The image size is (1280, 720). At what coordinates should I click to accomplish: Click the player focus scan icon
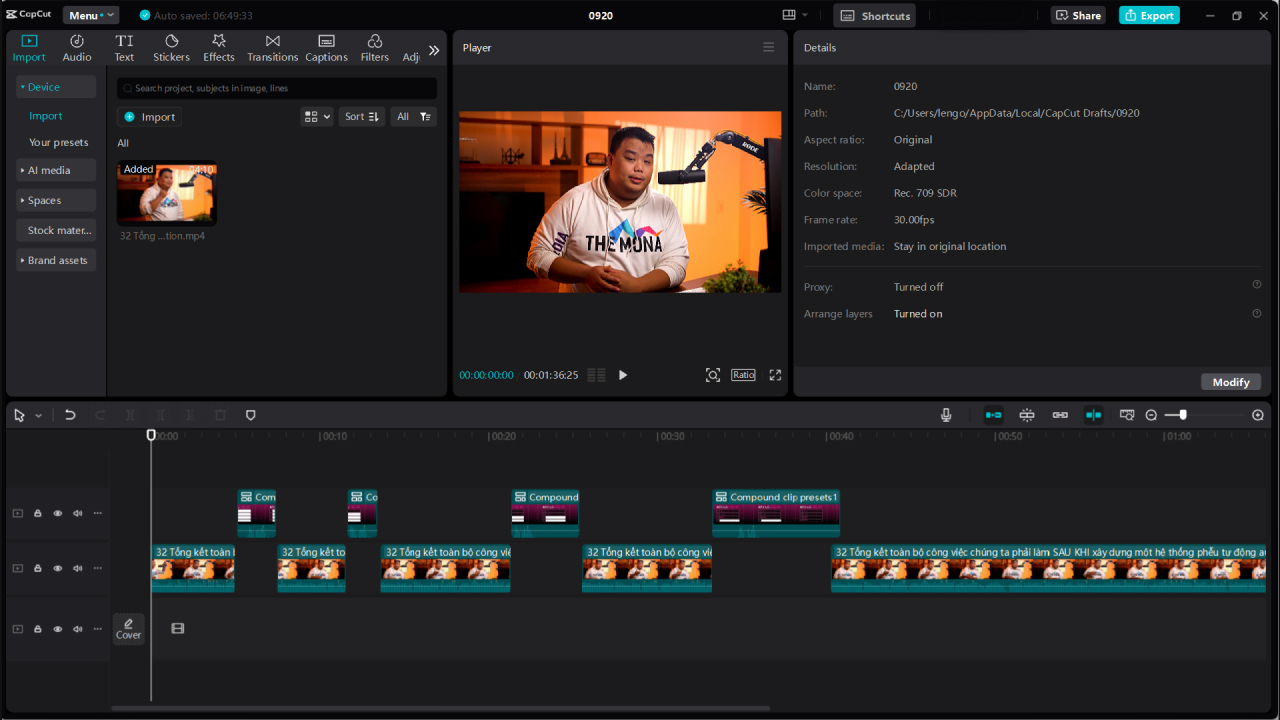click(x=712, y=375)
